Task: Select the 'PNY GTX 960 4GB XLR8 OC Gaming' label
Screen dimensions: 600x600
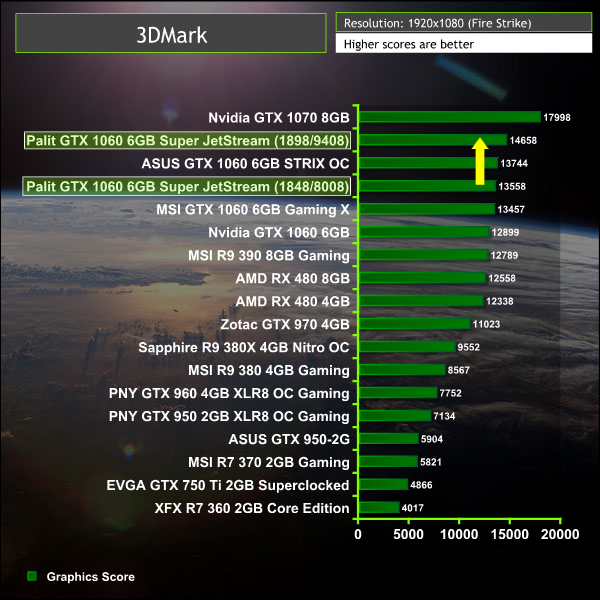Action: tap(229, 393)
